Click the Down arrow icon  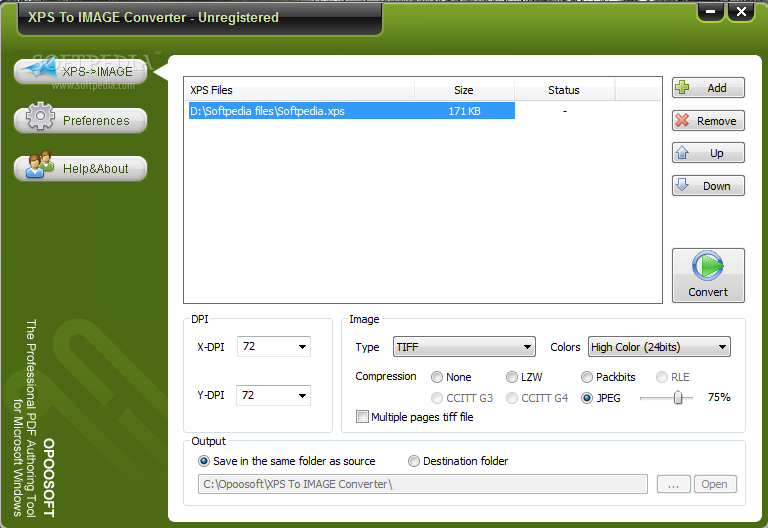pos(682,185)
